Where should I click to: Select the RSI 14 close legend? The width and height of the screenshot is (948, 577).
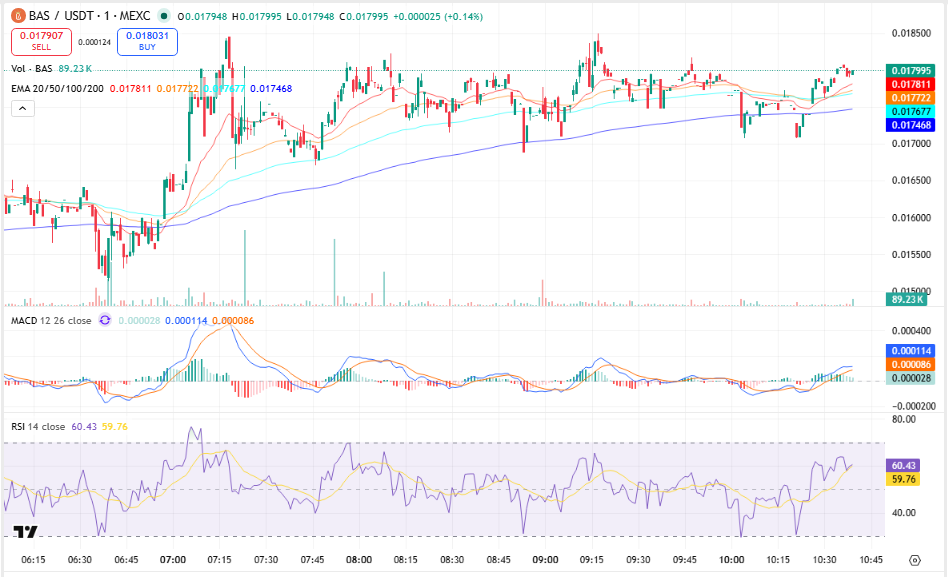[38, 426]
